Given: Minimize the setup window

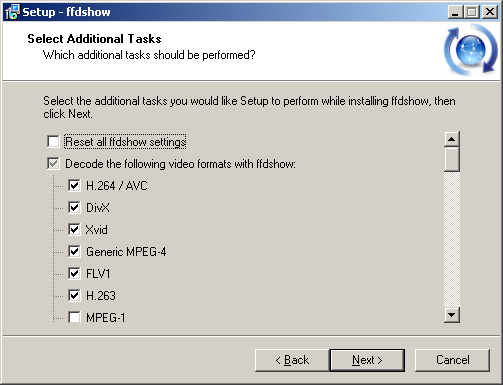Looking at the screenshot, I should [455, 12].
